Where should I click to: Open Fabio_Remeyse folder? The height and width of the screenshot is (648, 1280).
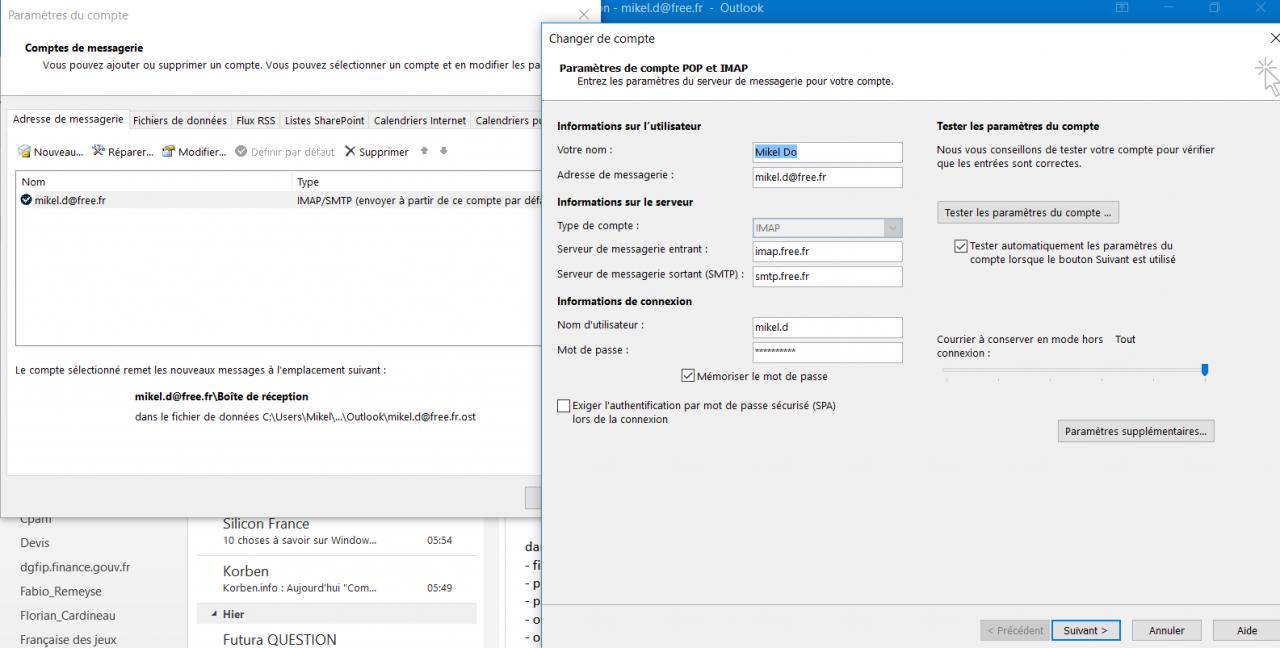coord(61,591)
